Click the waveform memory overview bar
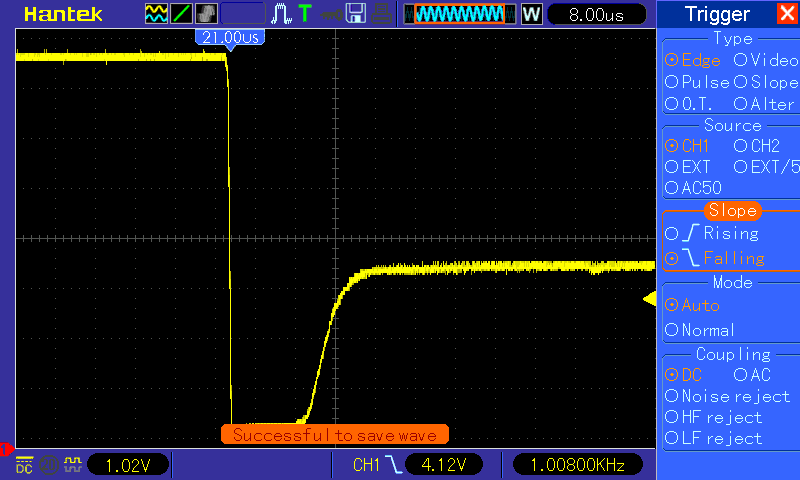800x480 pixels. [459, 14]
